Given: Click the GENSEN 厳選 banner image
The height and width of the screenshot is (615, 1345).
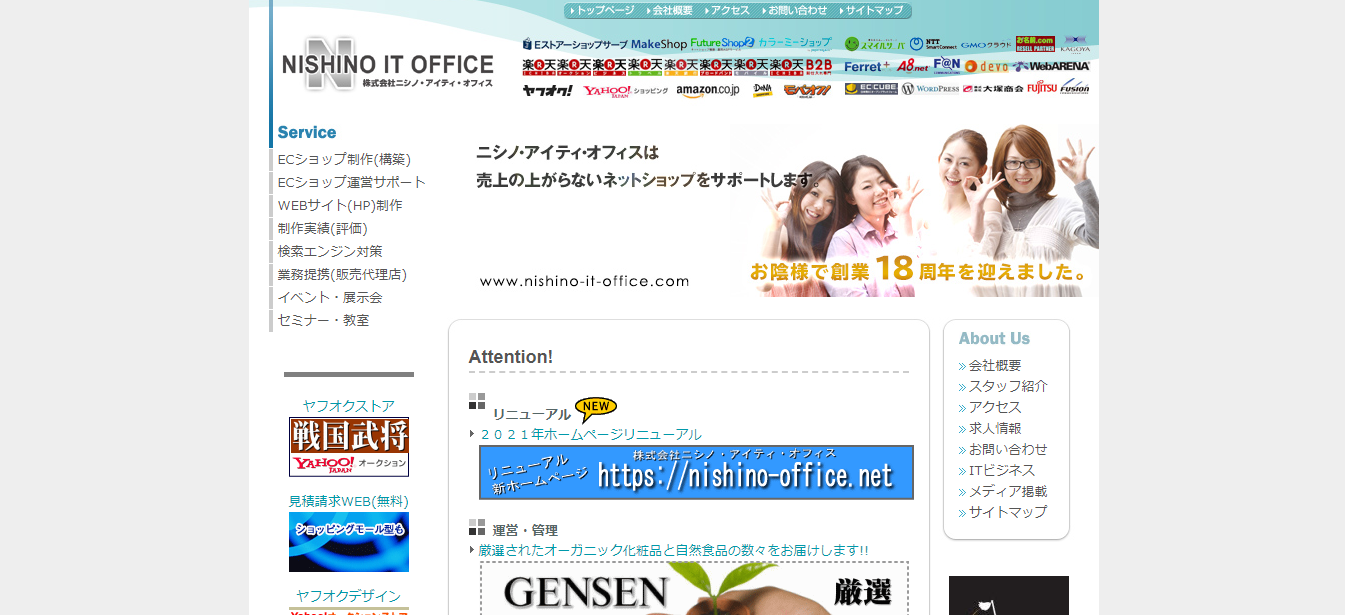Looking at the screenshot, I should [x=695, y=588].
